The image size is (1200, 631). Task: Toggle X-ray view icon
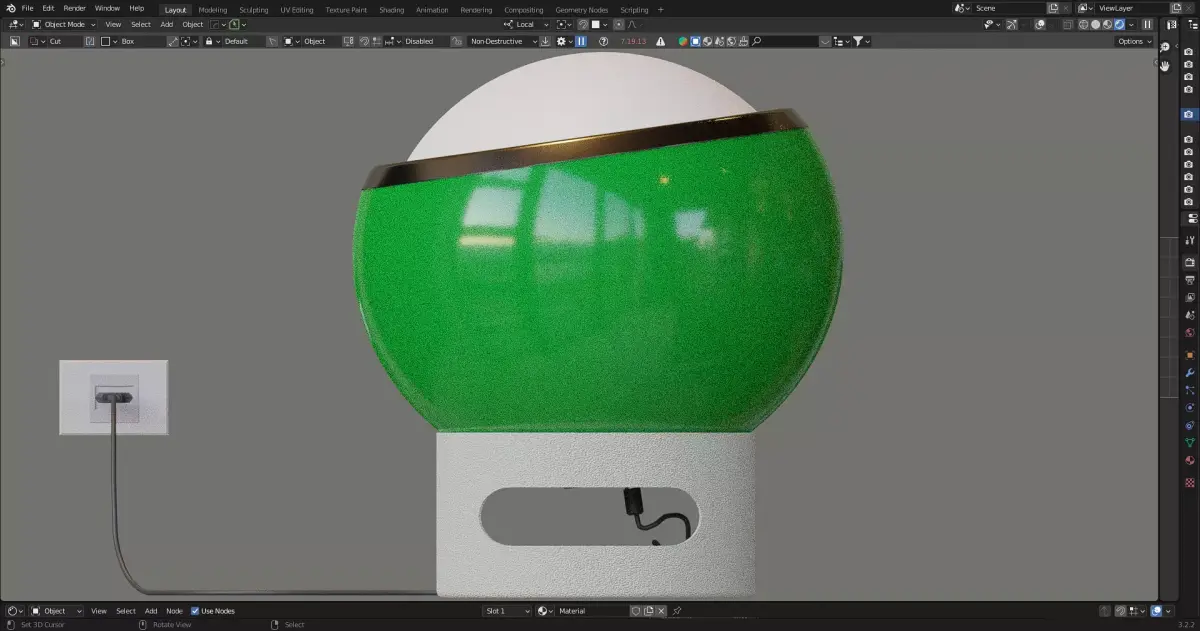tap(1069, 24)
